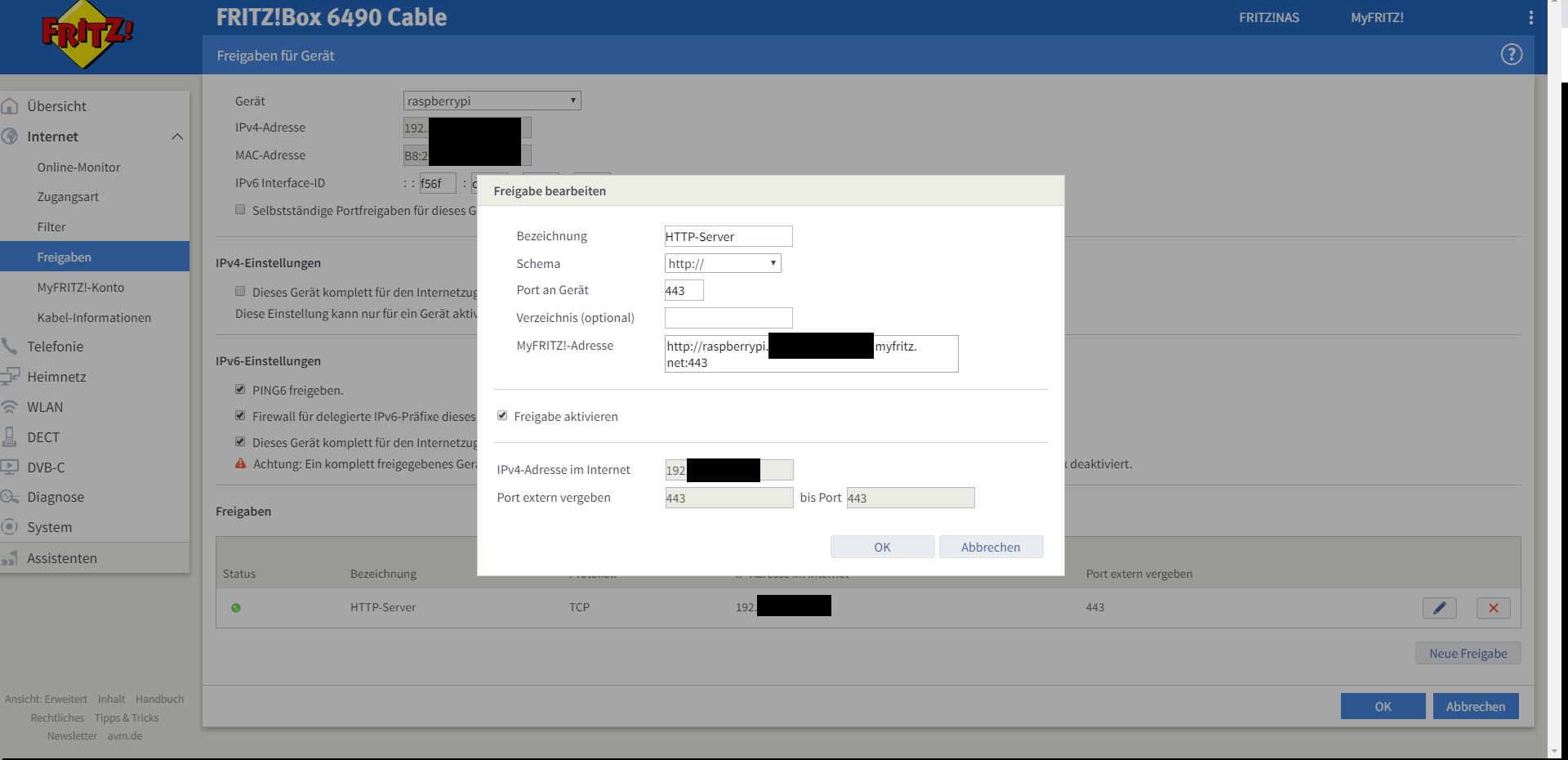
Task: Open Inhalt footer link
Action: (x=112, y=699)
